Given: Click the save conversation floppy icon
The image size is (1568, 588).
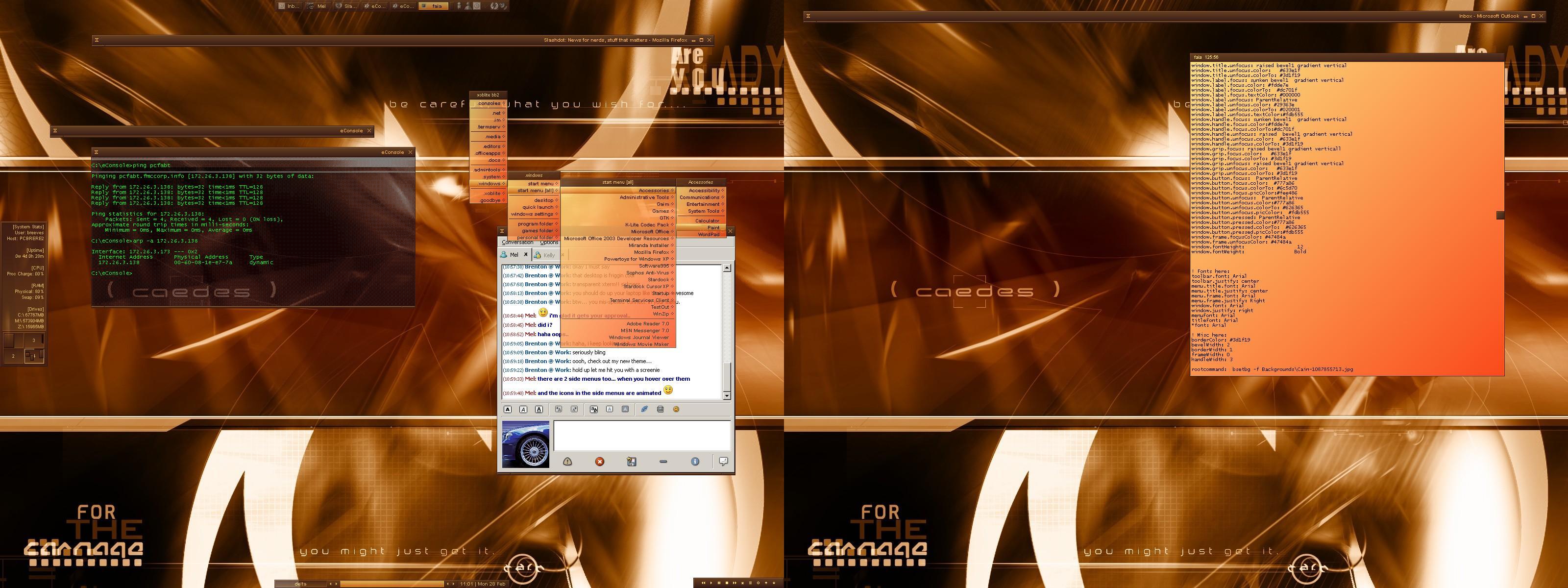Looking at the screenshot, I should (x=631, y=462).
